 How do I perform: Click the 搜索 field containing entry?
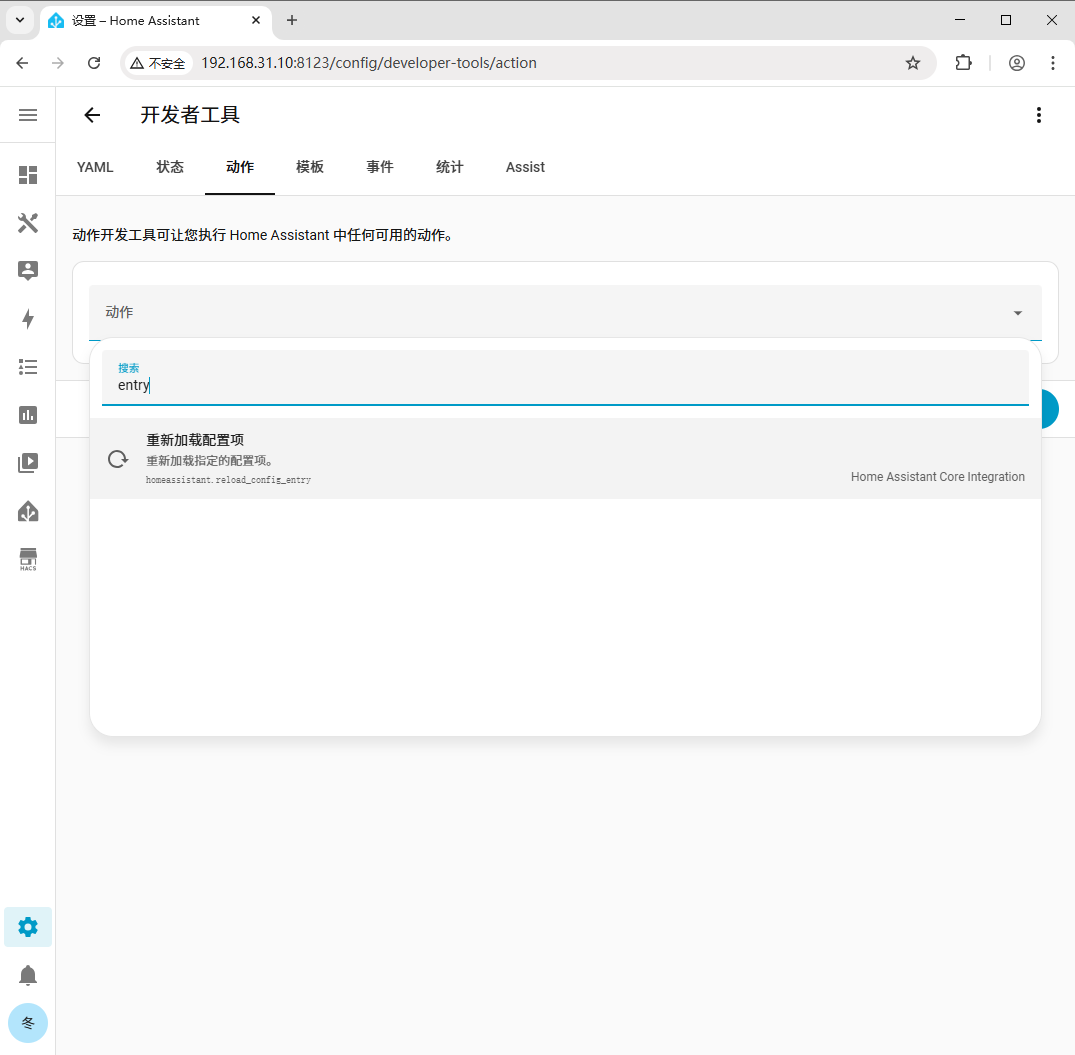[565, 378]
